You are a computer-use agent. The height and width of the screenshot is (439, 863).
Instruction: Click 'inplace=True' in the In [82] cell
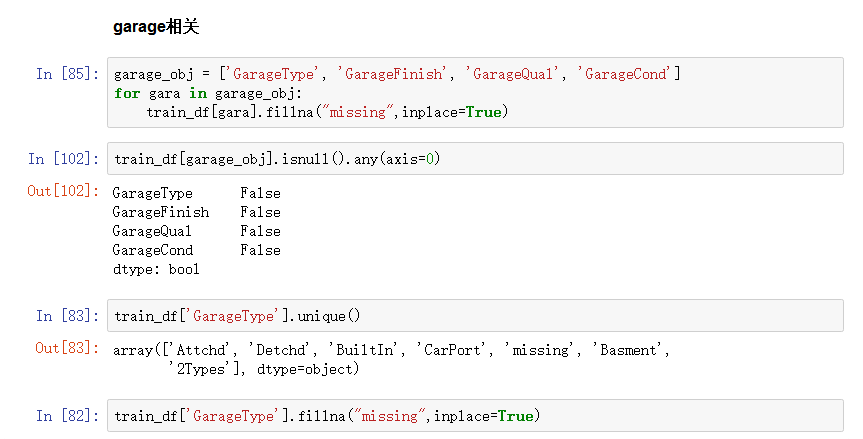pyautogui.click(x=484, y=416)
